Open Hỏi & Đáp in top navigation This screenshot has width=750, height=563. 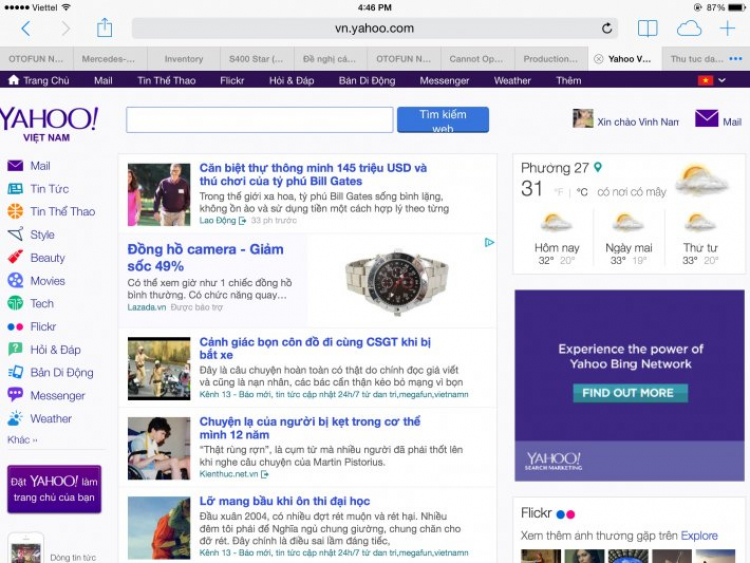[x=291, y=80]
